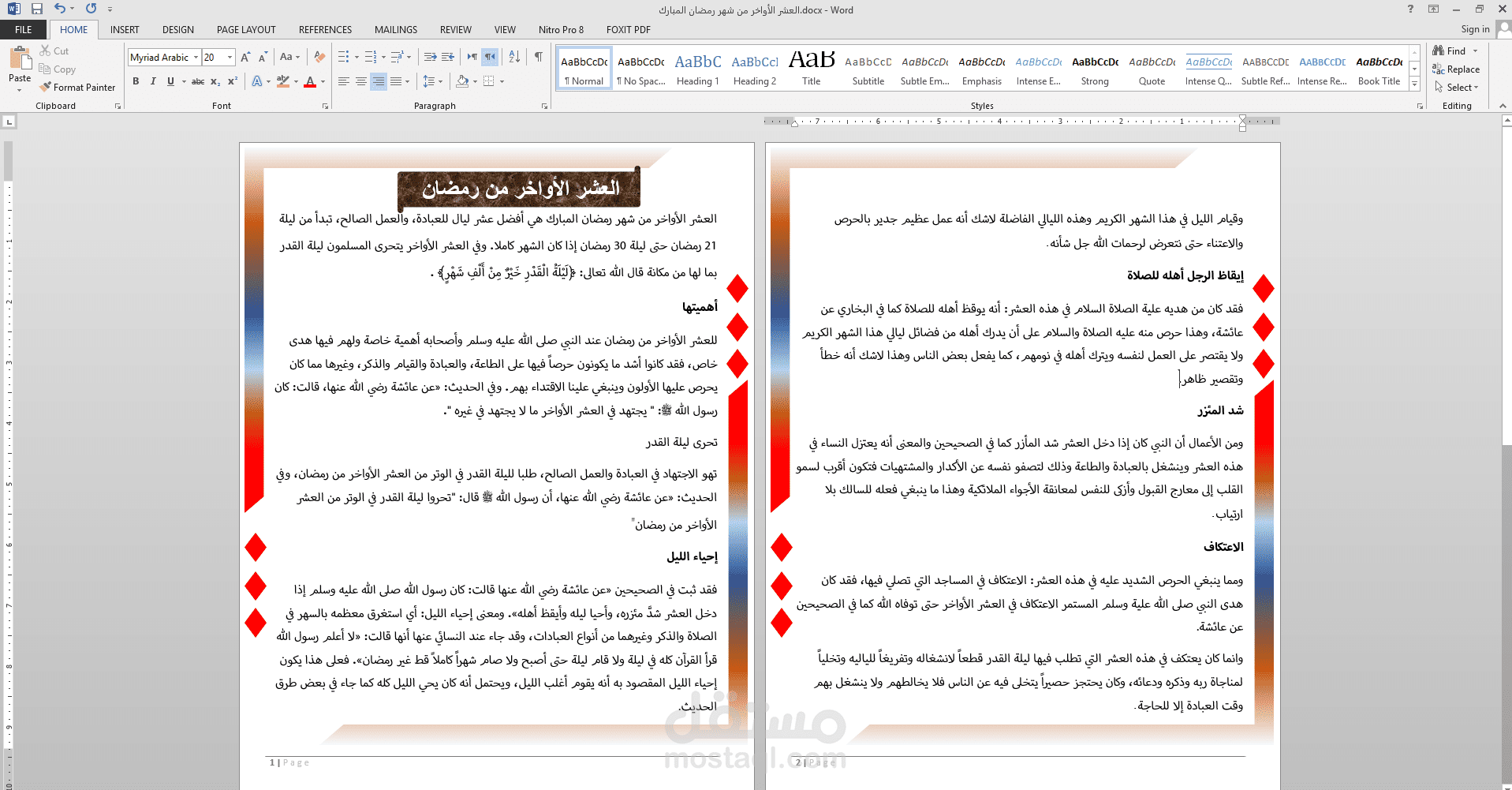This screenshot has height=790, width=1512.
Task: Activate the Format Painter brush
Action: tap(77, 88)
